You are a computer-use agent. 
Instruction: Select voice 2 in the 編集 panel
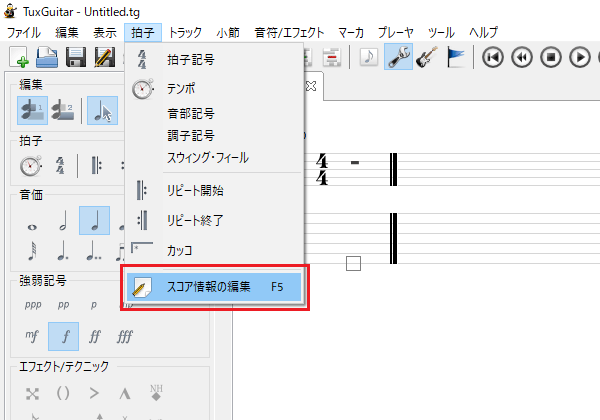63,111
